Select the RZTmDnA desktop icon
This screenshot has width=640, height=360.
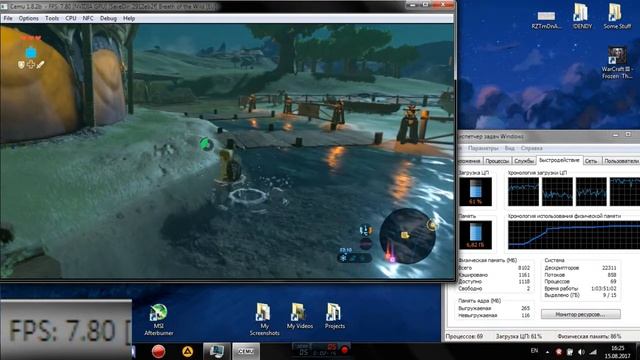[546, 20]
